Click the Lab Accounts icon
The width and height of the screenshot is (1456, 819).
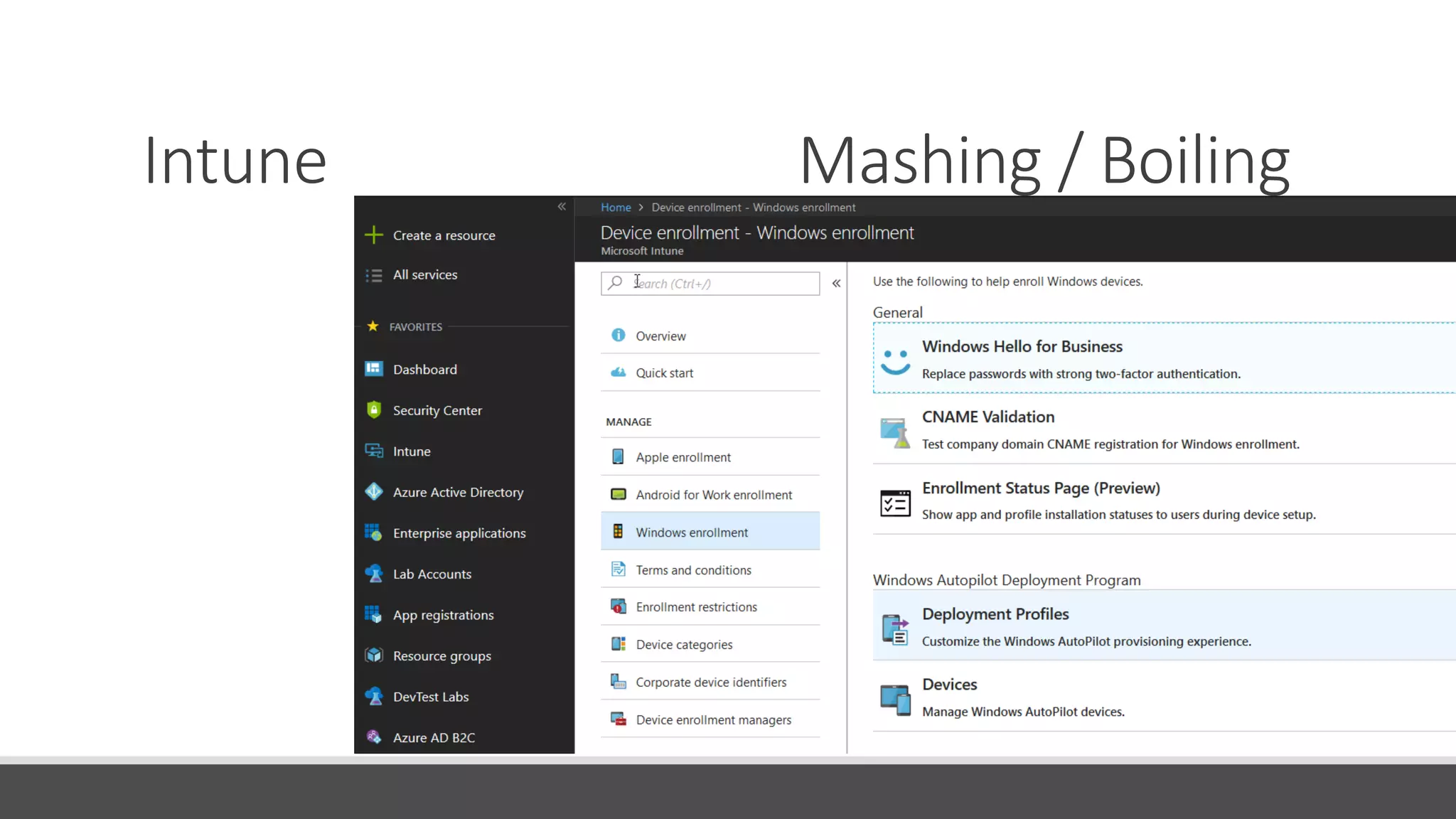pyautogui.click(x=374, y=574)
